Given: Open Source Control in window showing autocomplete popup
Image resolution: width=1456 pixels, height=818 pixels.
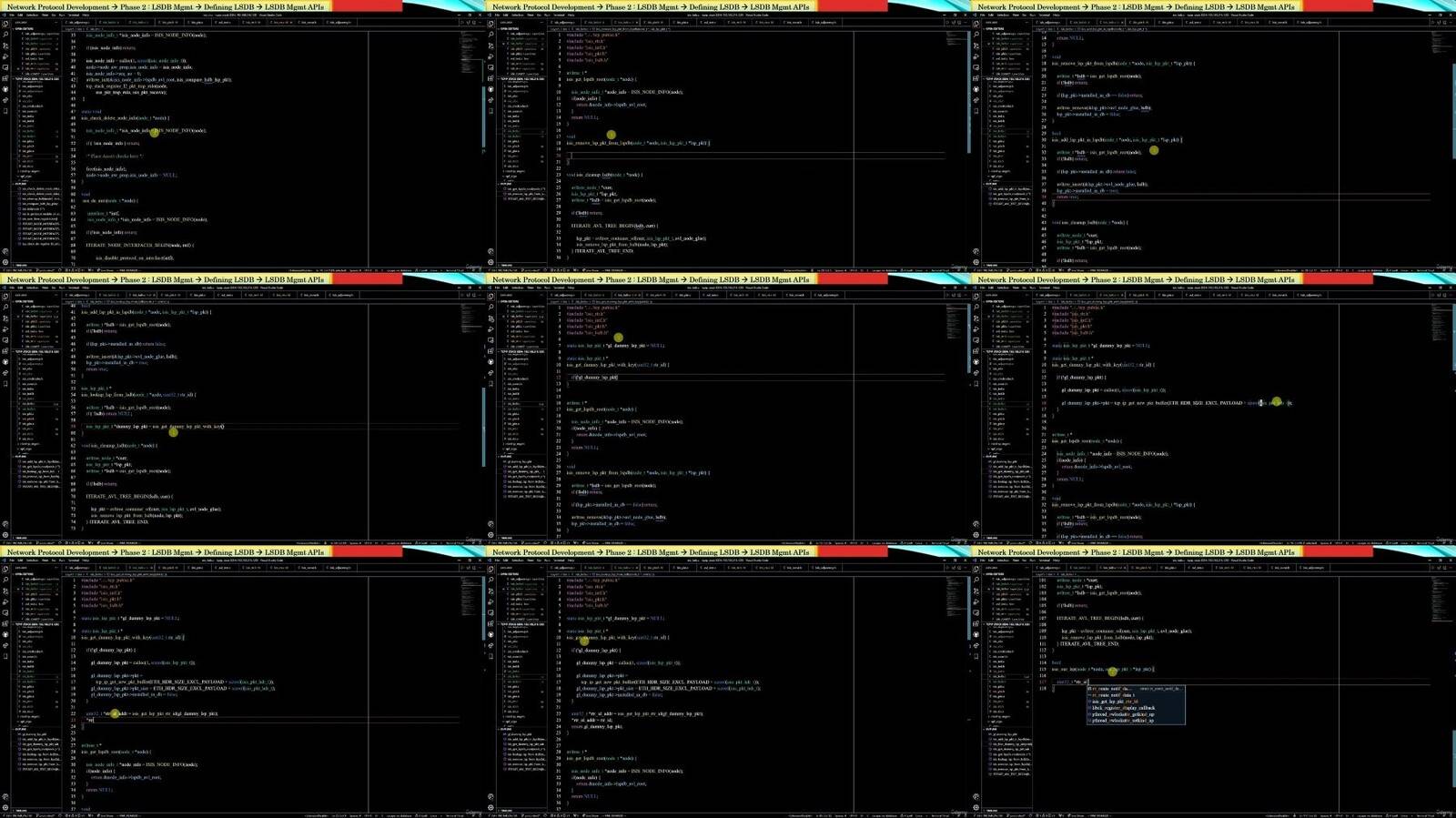Looking at the screenshot, I should pos(976,593).
